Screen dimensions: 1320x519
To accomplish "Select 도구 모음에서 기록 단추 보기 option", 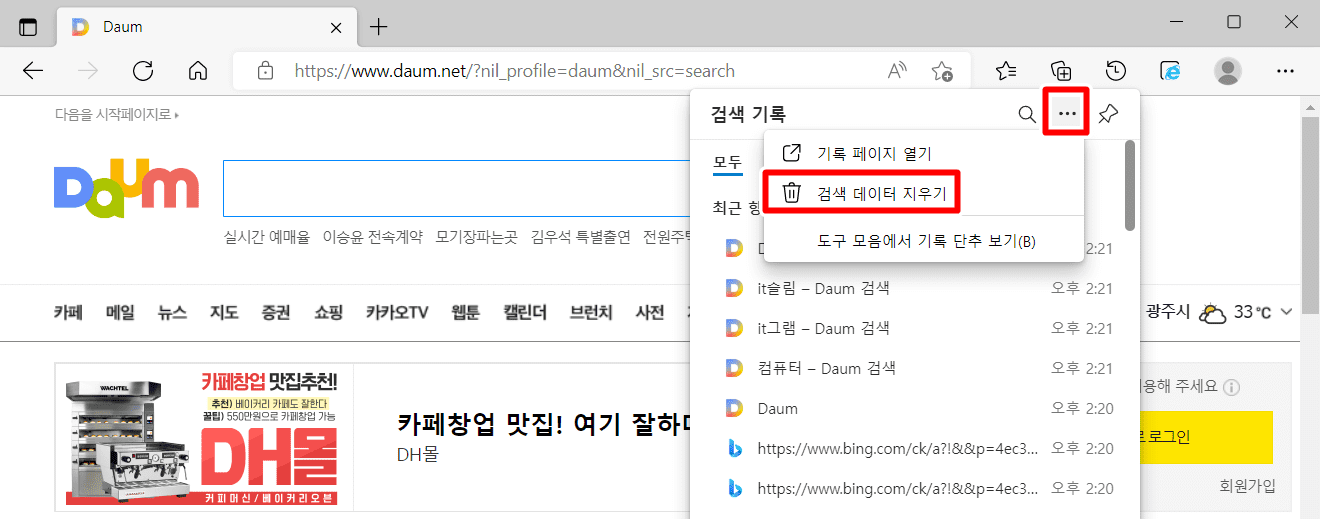I will [x=924, y=241].
